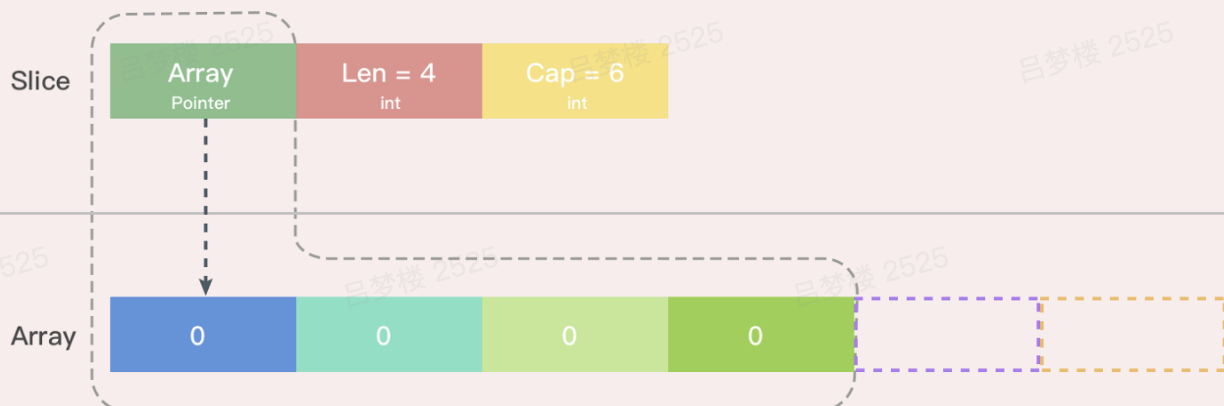The width and height of the screenshot is (1224, 406).
Task: Select the darker green fourth array cell
Action: point(761,334)
